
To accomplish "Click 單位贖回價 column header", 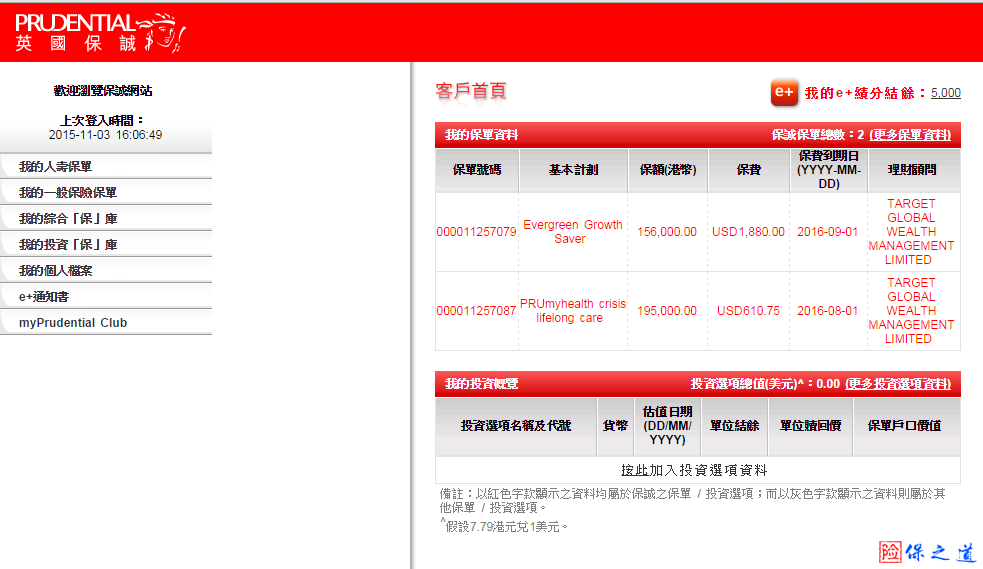I will (810, 426).
